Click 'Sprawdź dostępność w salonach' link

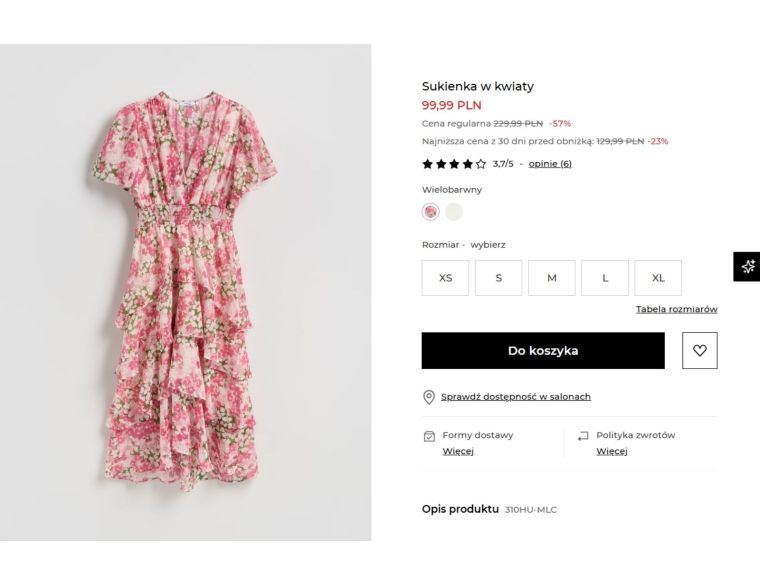click(x=515, y=397)
